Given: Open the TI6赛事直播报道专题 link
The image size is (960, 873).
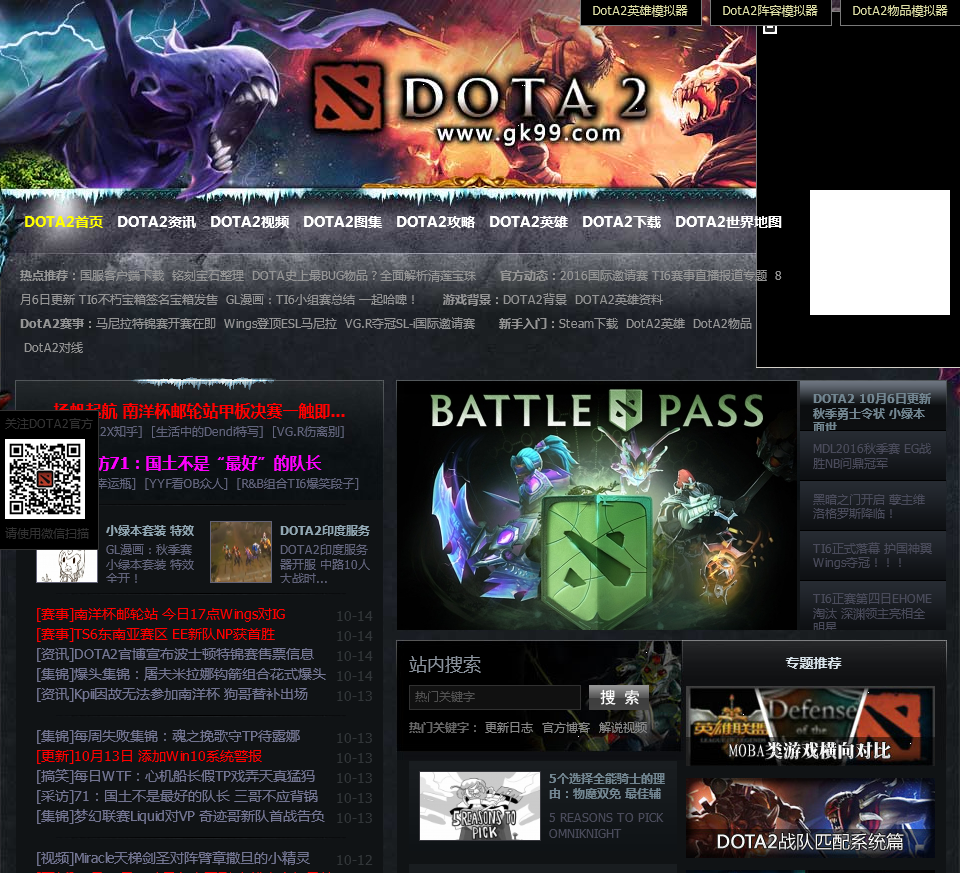Looking at the screenshot, I should (710, 275).
